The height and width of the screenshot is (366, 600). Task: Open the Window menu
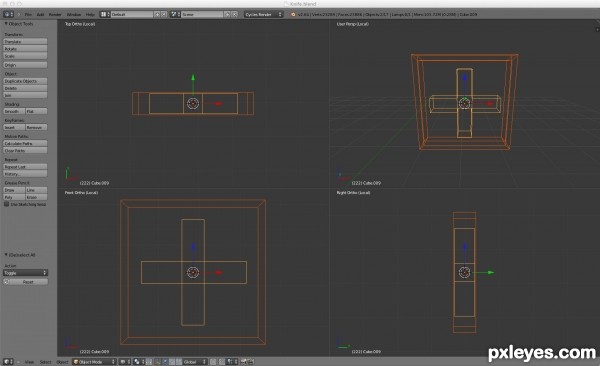(x=73, y=14)
